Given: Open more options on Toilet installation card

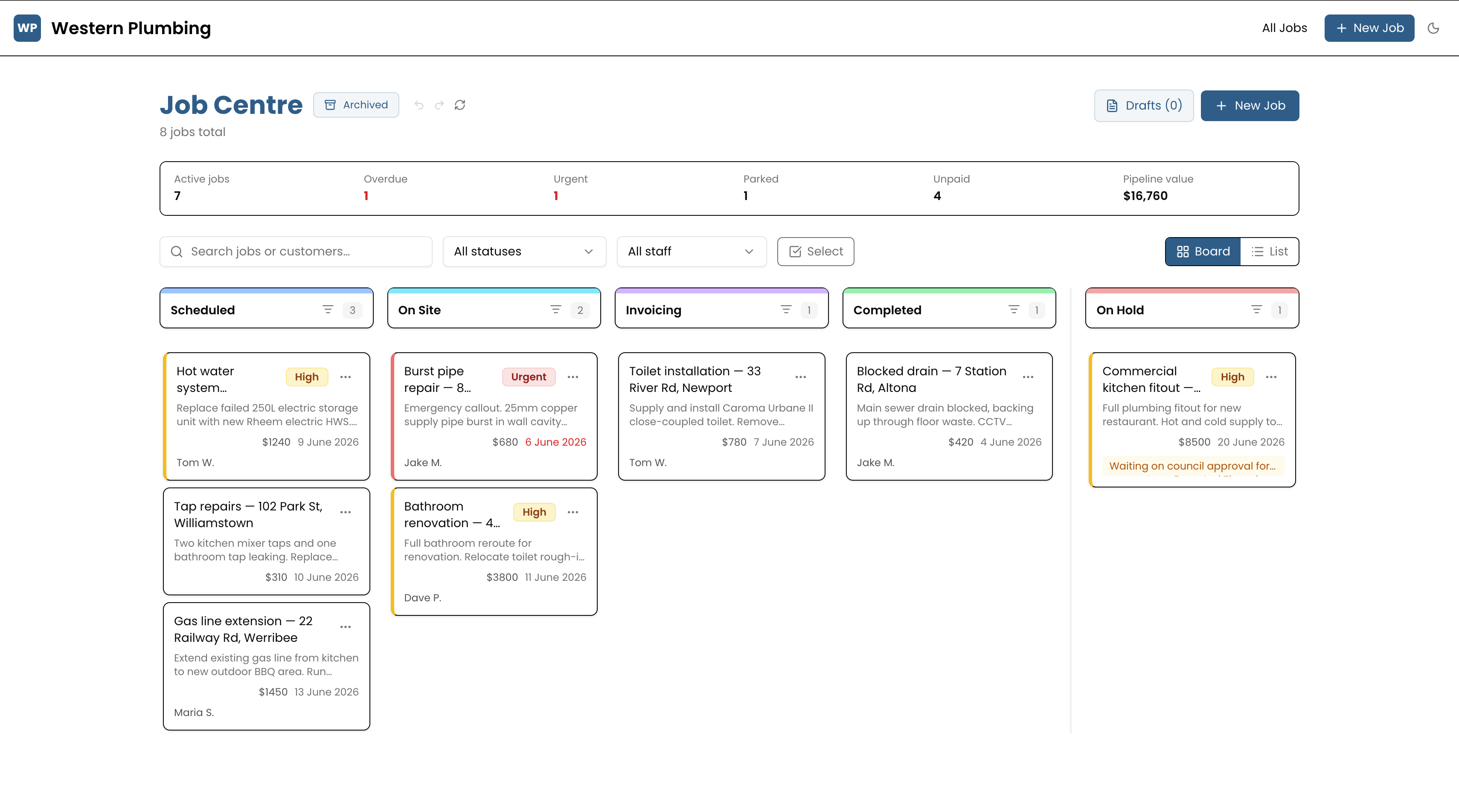Looking at the screenshot, I should pos(800,377).
